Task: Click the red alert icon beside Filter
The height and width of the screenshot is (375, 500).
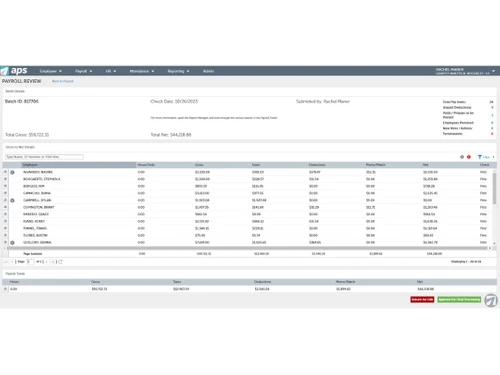Action: pos(469,157)
